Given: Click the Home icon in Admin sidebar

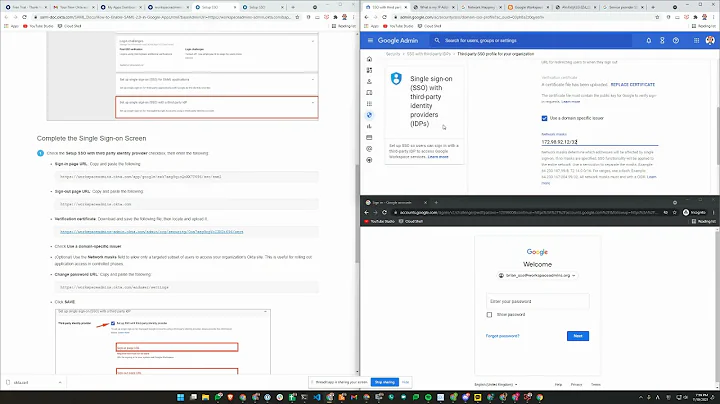Looking at the screenshot, I should (x=369, y=59).
